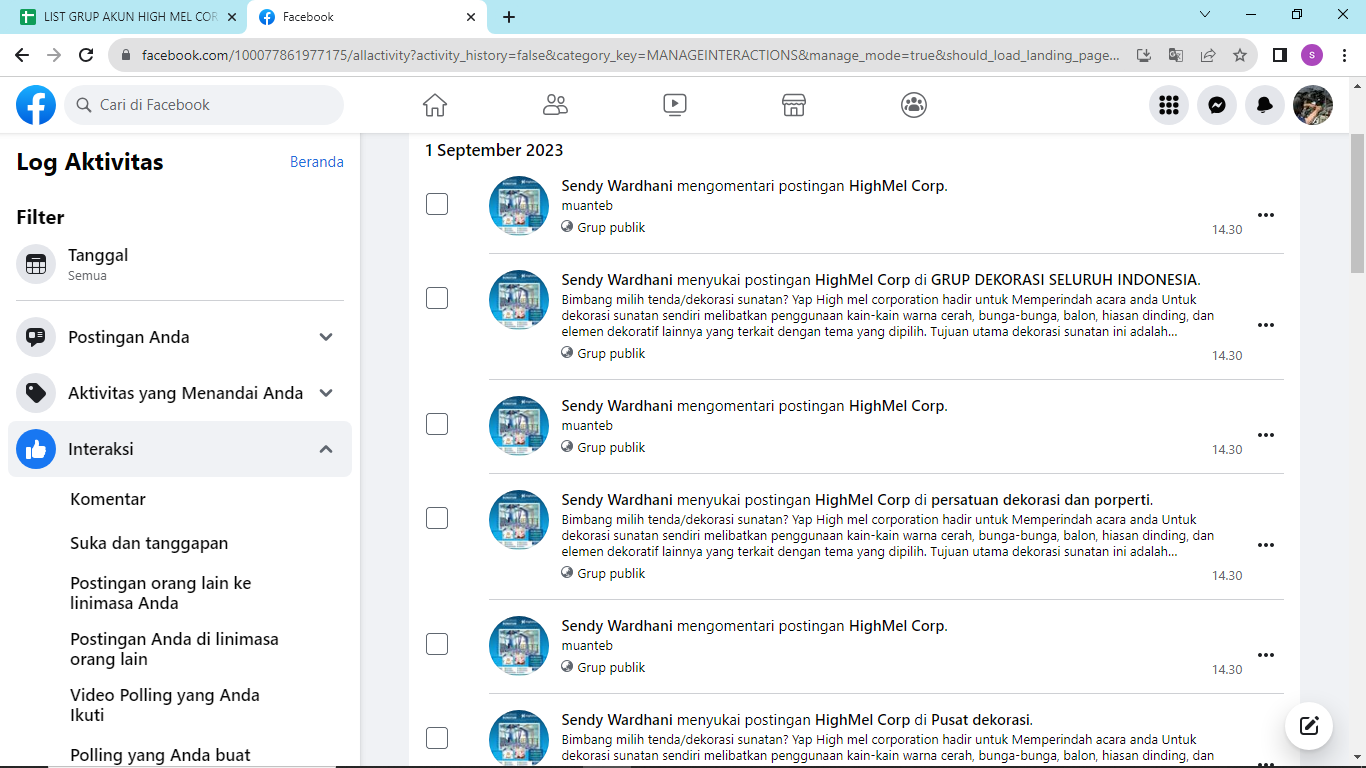
Task: Open the Tanggal Semua date filter
Action: [180, 265]
